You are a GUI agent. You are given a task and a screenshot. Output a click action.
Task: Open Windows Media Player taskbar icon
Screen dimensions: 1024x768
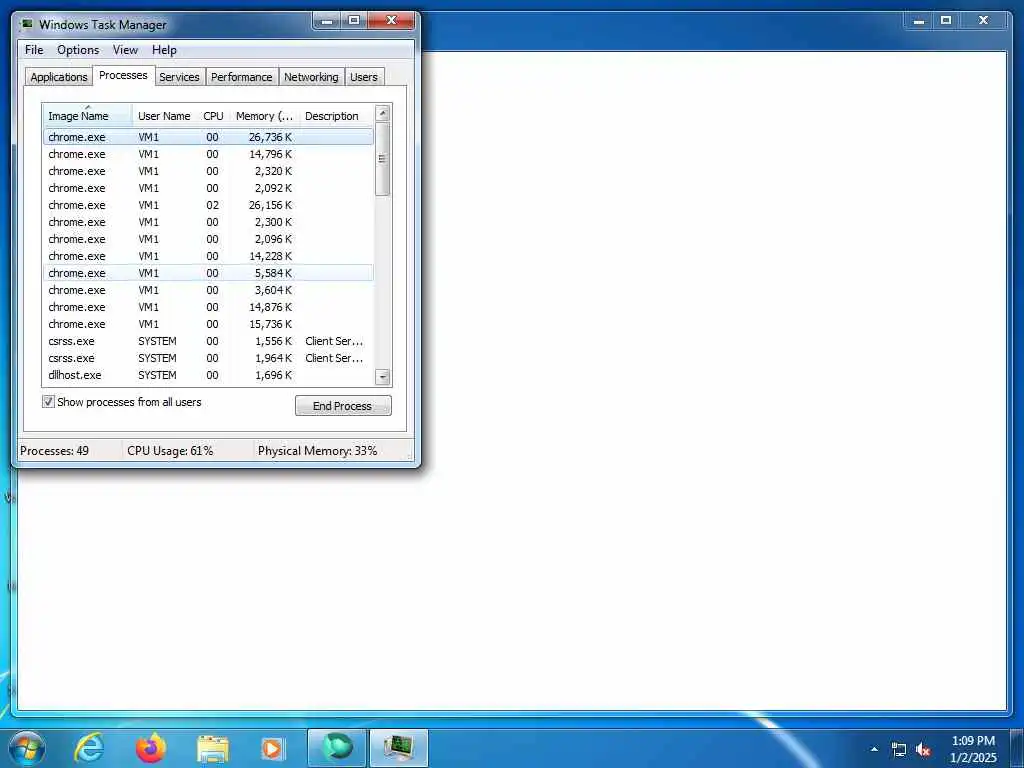tap(272, 749)
